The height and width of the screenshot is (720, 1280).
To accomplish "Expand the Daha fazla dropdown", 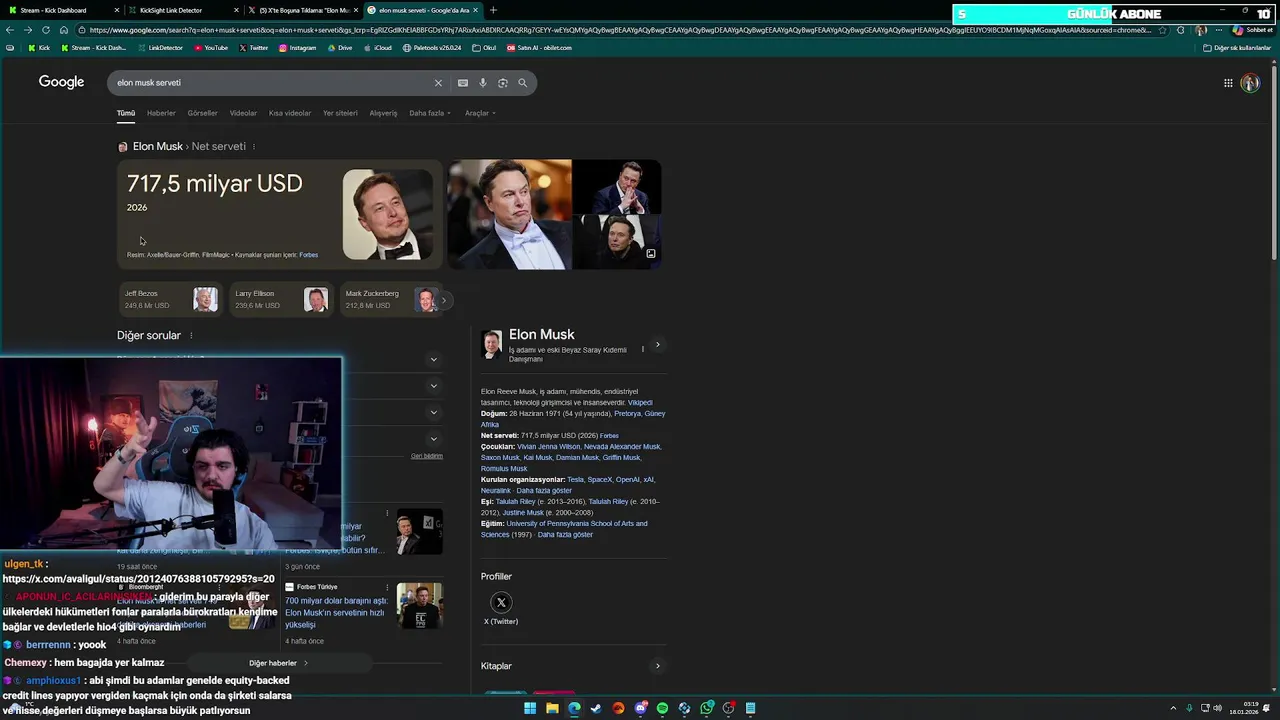I will [430, 113].
